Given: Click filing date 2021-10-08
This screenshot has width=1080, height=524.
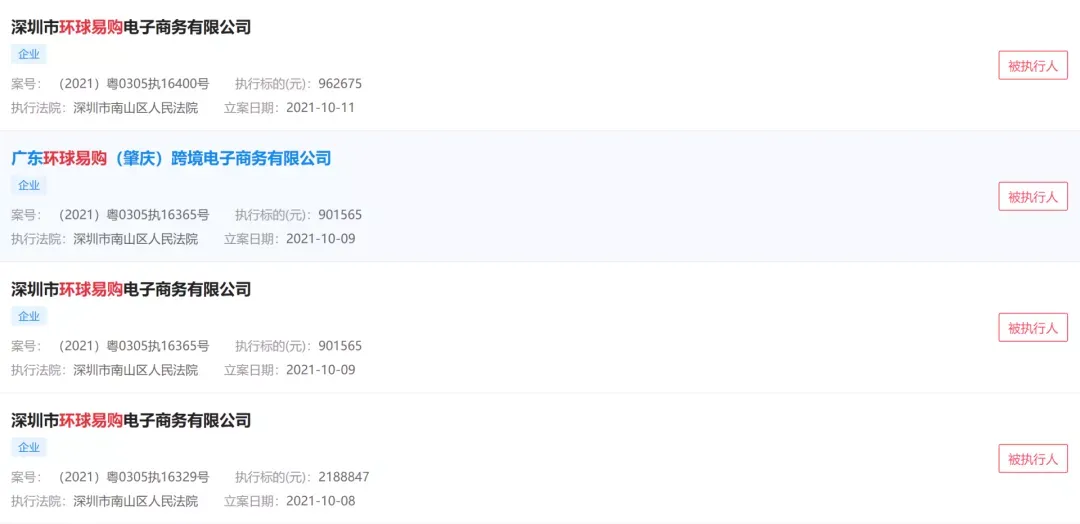Looking at the screenshot, I should [320, 501].
